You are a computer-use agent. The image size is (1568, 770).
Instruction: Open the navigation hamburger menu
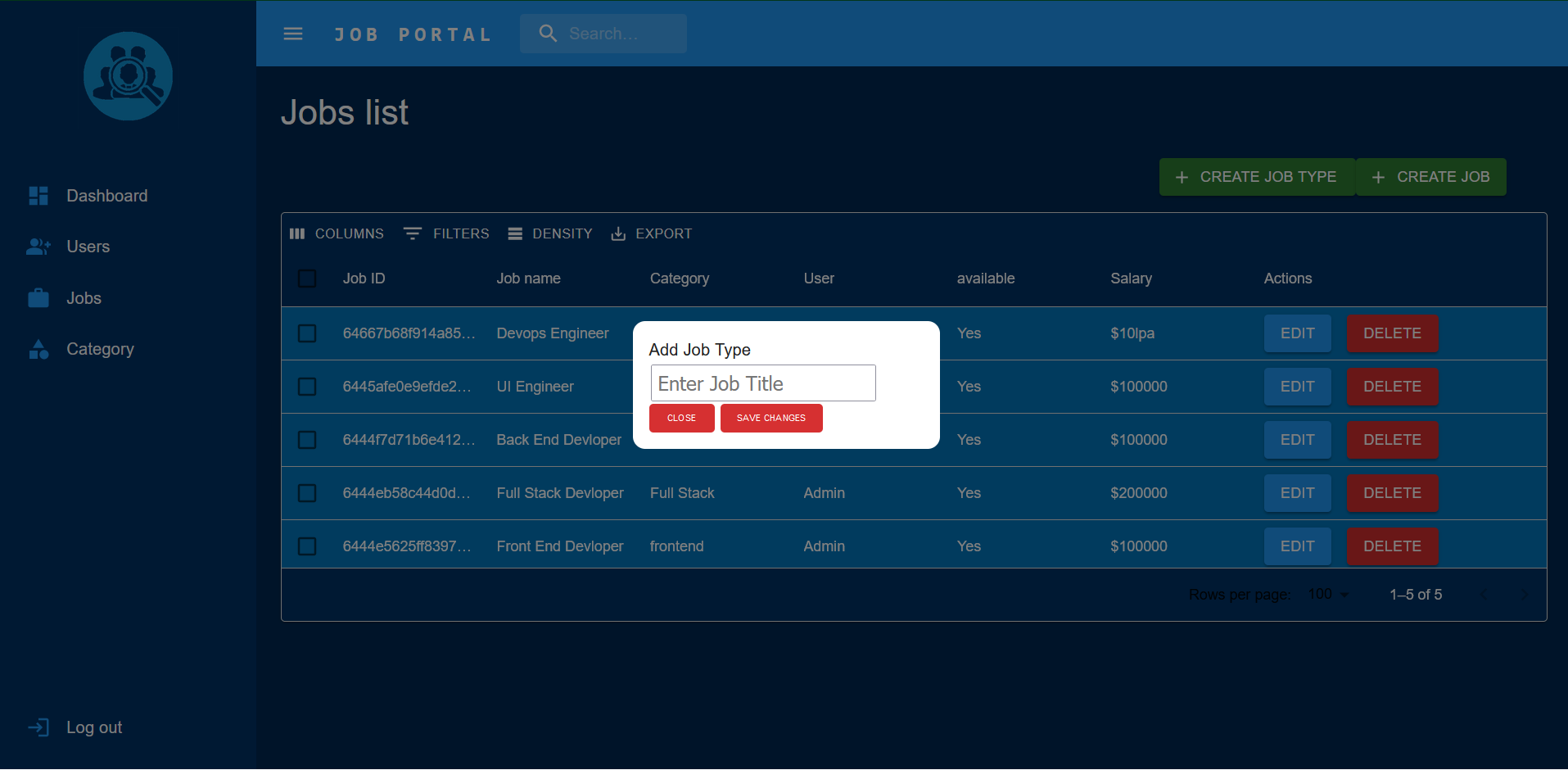[292, 34]
